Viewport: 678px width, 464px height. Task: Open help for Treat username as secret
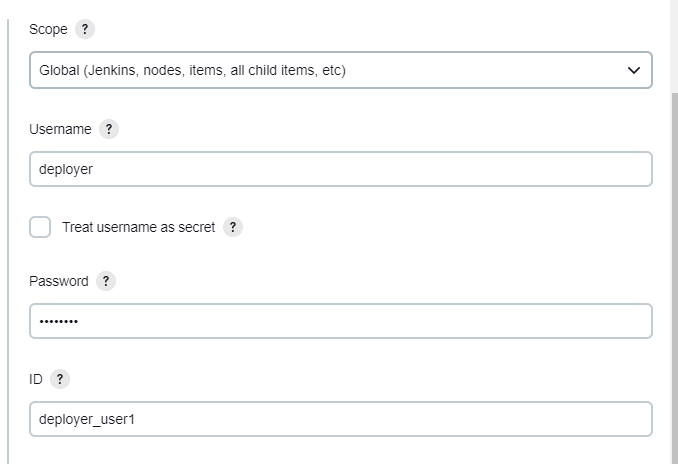pyautogui.click(x=233, y=227)
